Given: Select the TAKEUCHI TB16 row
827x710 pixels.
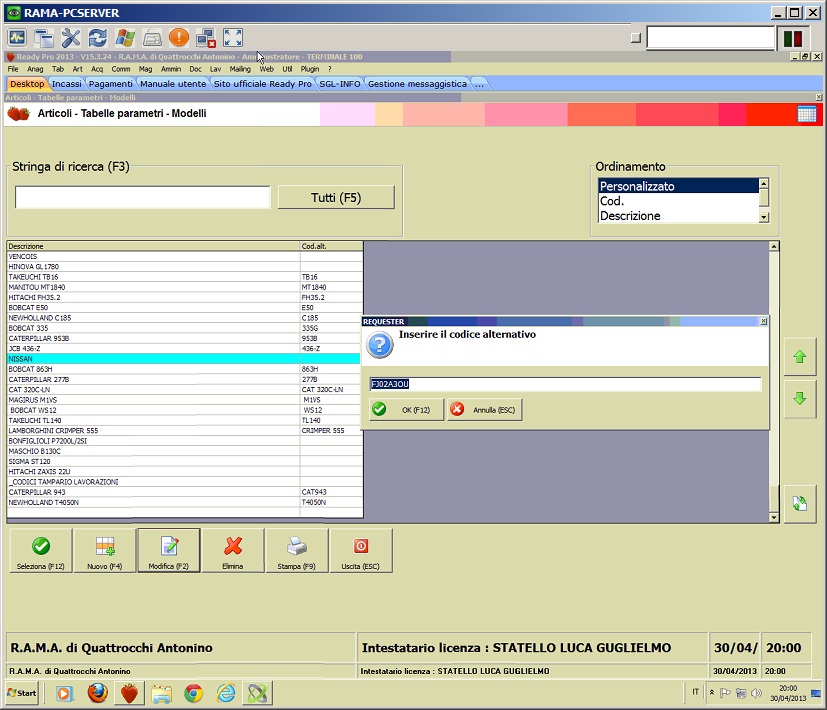Looking at the screenshot, I should click(184, 277).
